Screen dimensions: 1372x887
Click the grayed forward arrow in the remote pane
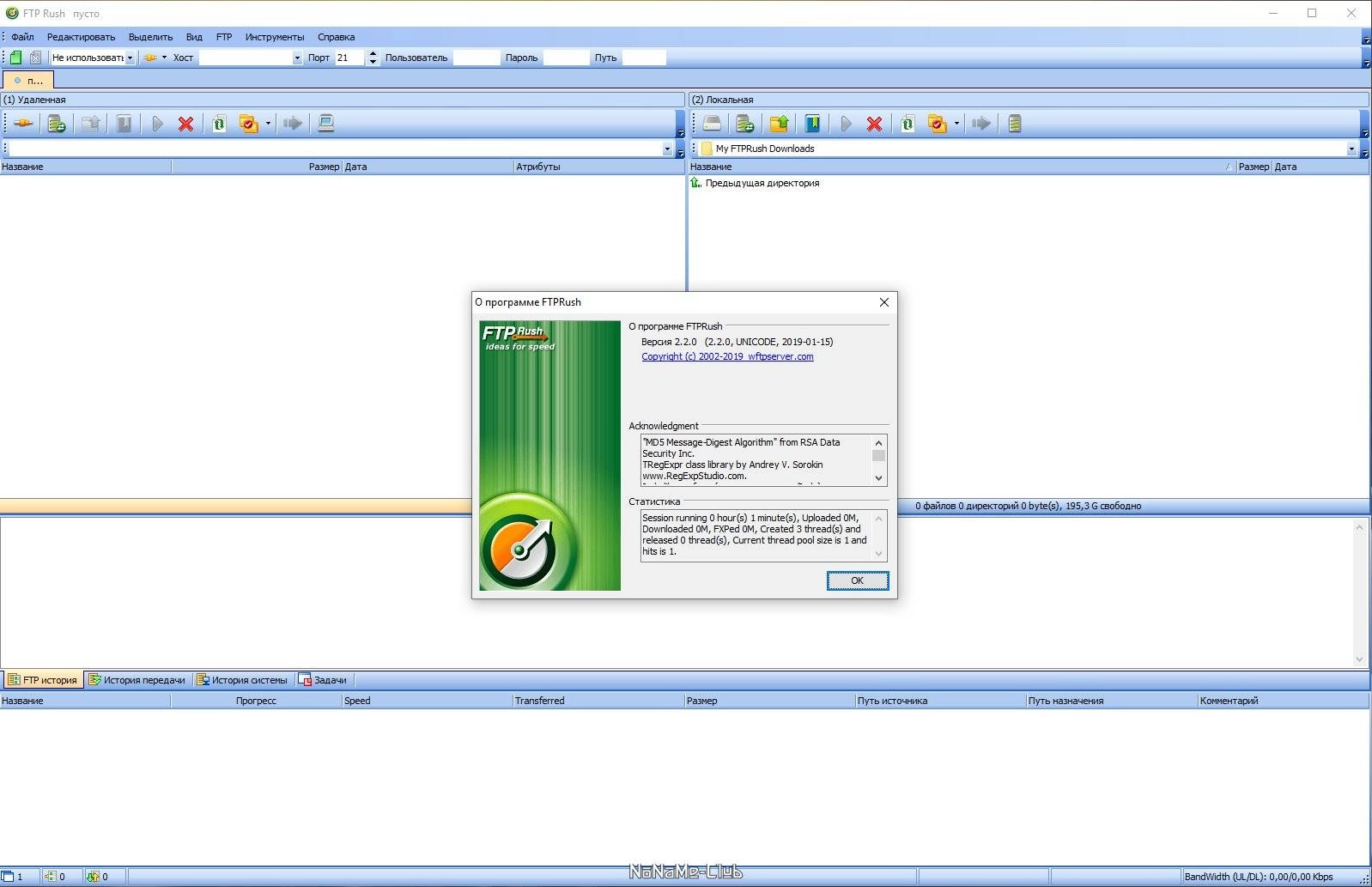click(293, 124)
